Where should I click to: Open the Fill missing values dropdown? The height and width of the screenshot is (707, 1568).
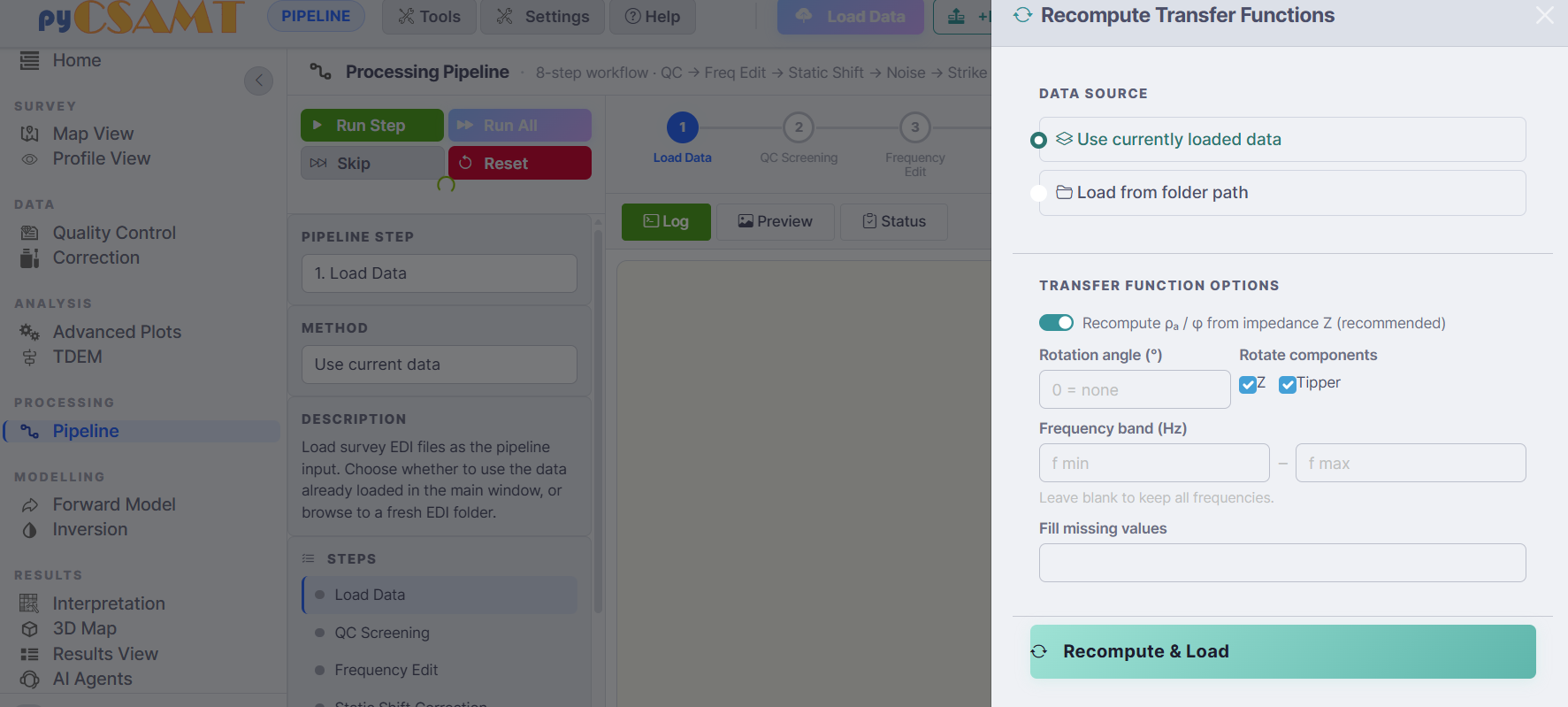point(1282,563)
